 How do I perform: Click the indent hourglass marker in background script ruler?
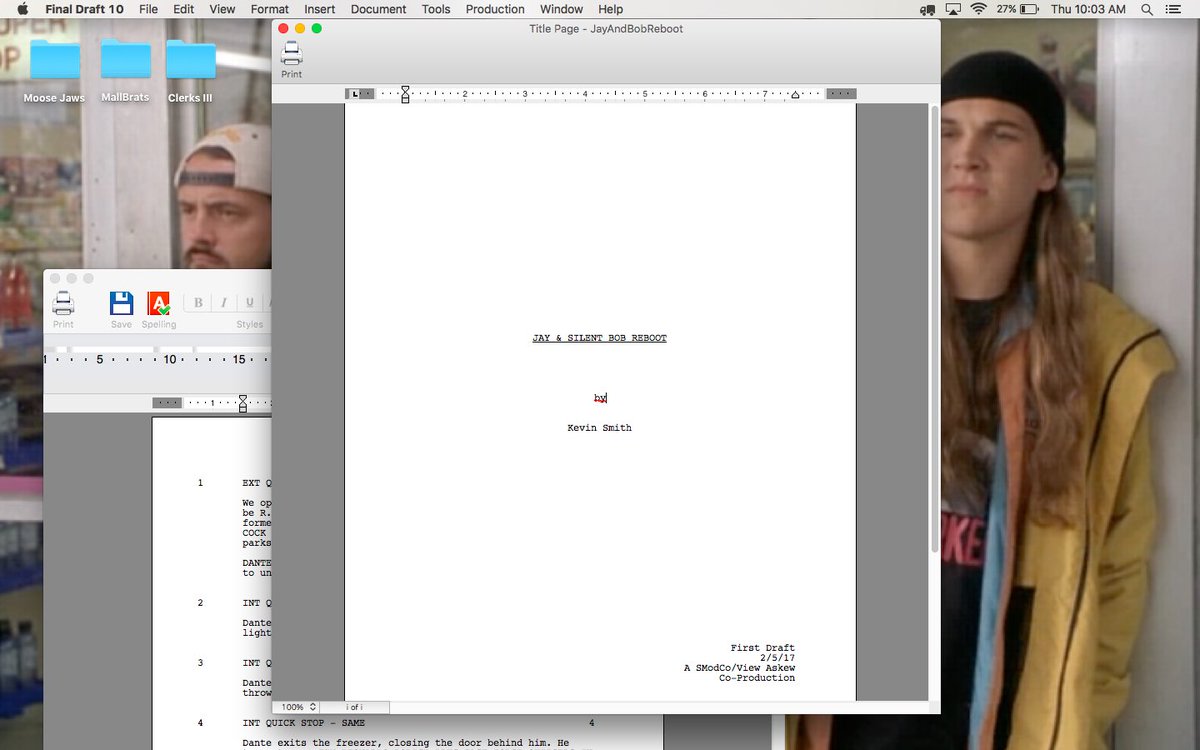[243, 403]
